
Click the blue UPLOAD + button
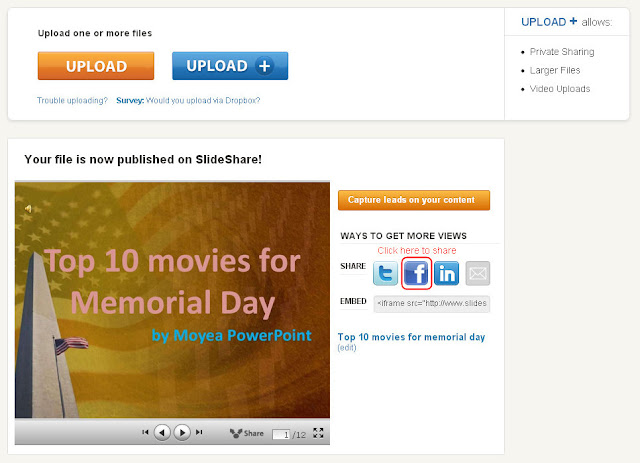[x=230, y=66]
